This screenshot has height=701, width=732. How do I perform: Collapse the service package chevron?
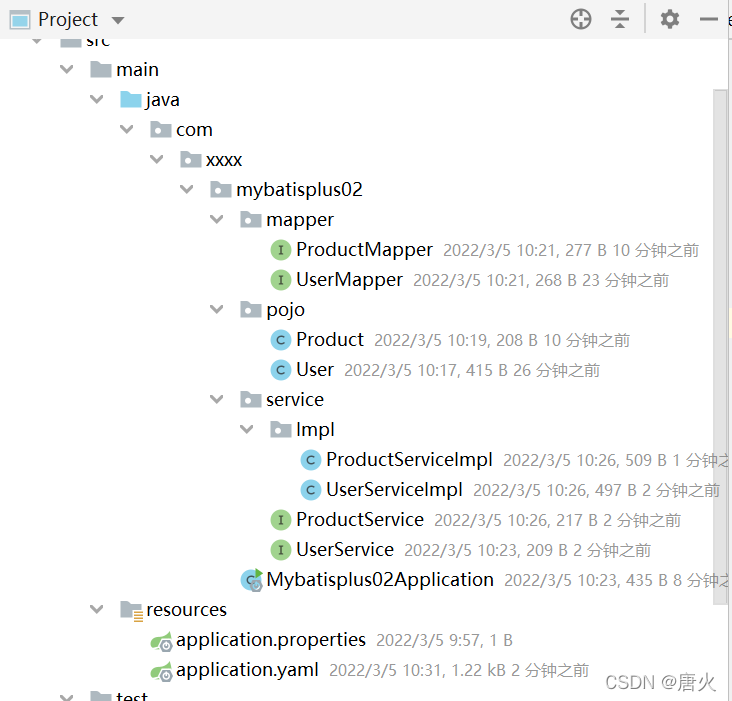(217, 400)
